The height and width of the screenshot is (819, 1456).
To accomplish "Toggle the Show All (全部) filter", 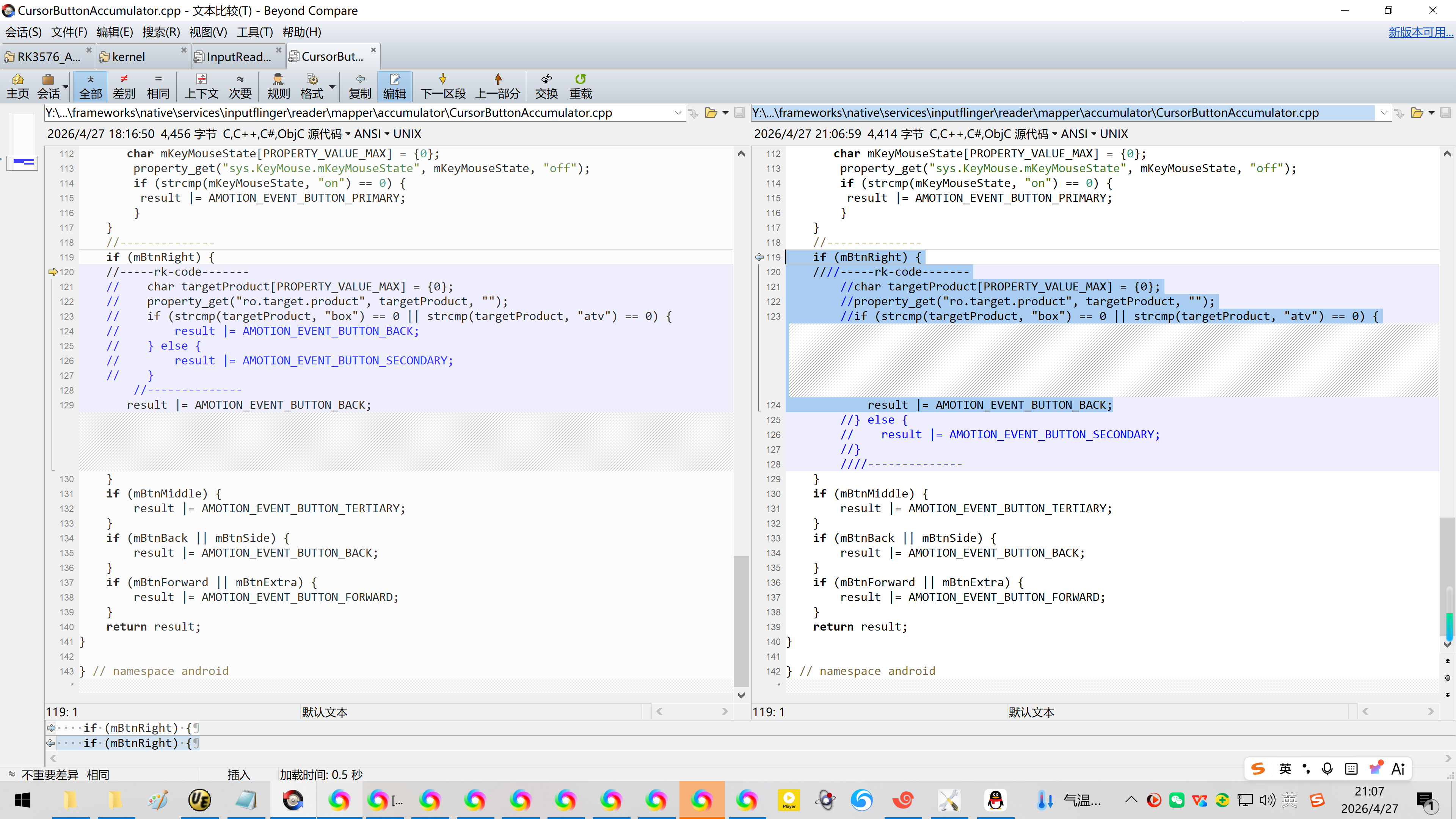I will 91,86.
